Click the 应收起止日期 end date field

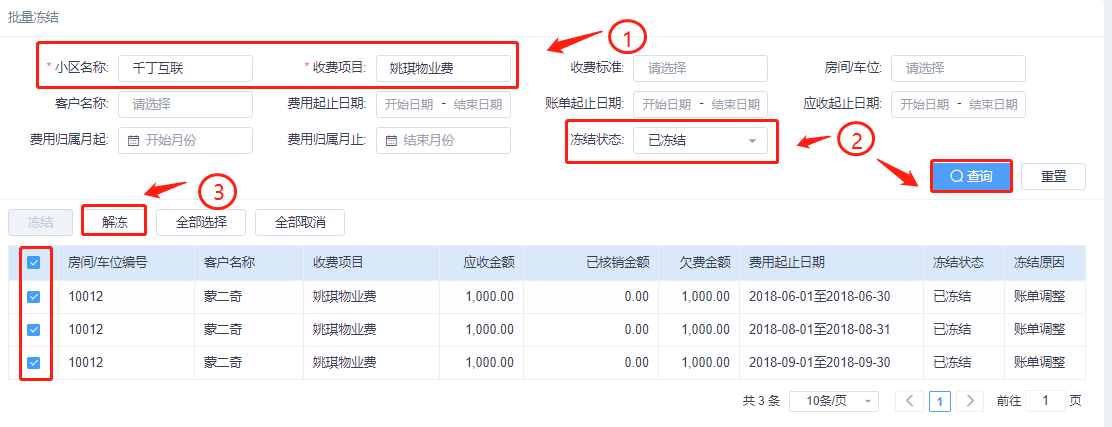[993, 104]
